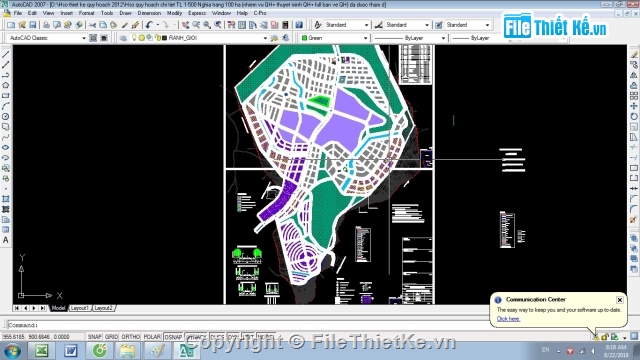The image size is (640, 360).
Task: Select the Multiline Text tool
Action: pos(6,240)
